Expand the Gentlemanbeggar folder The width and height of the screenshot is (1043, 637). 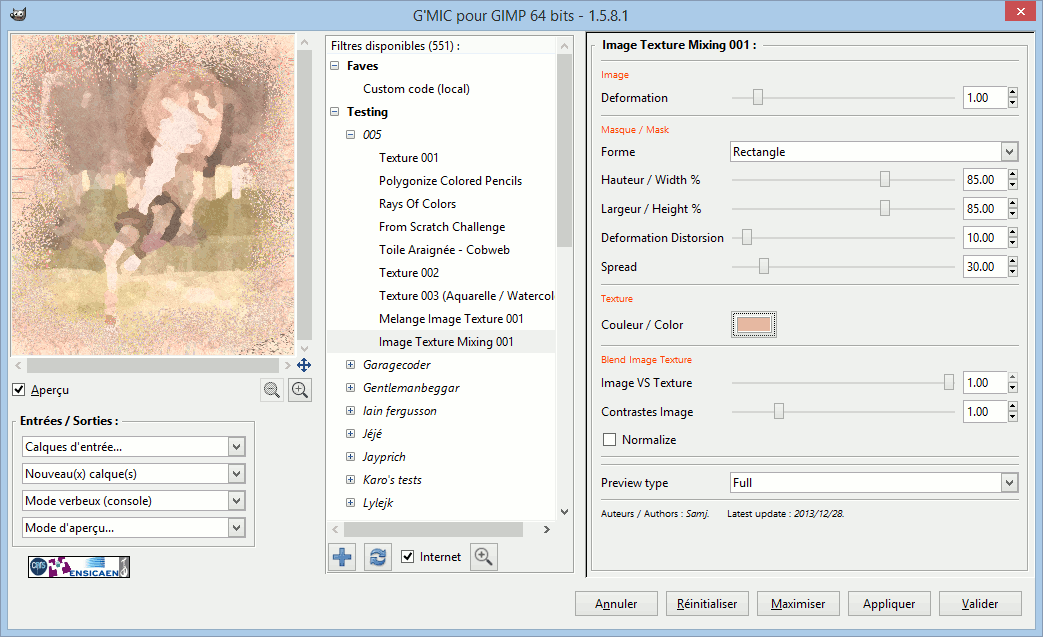coord(351,388)
